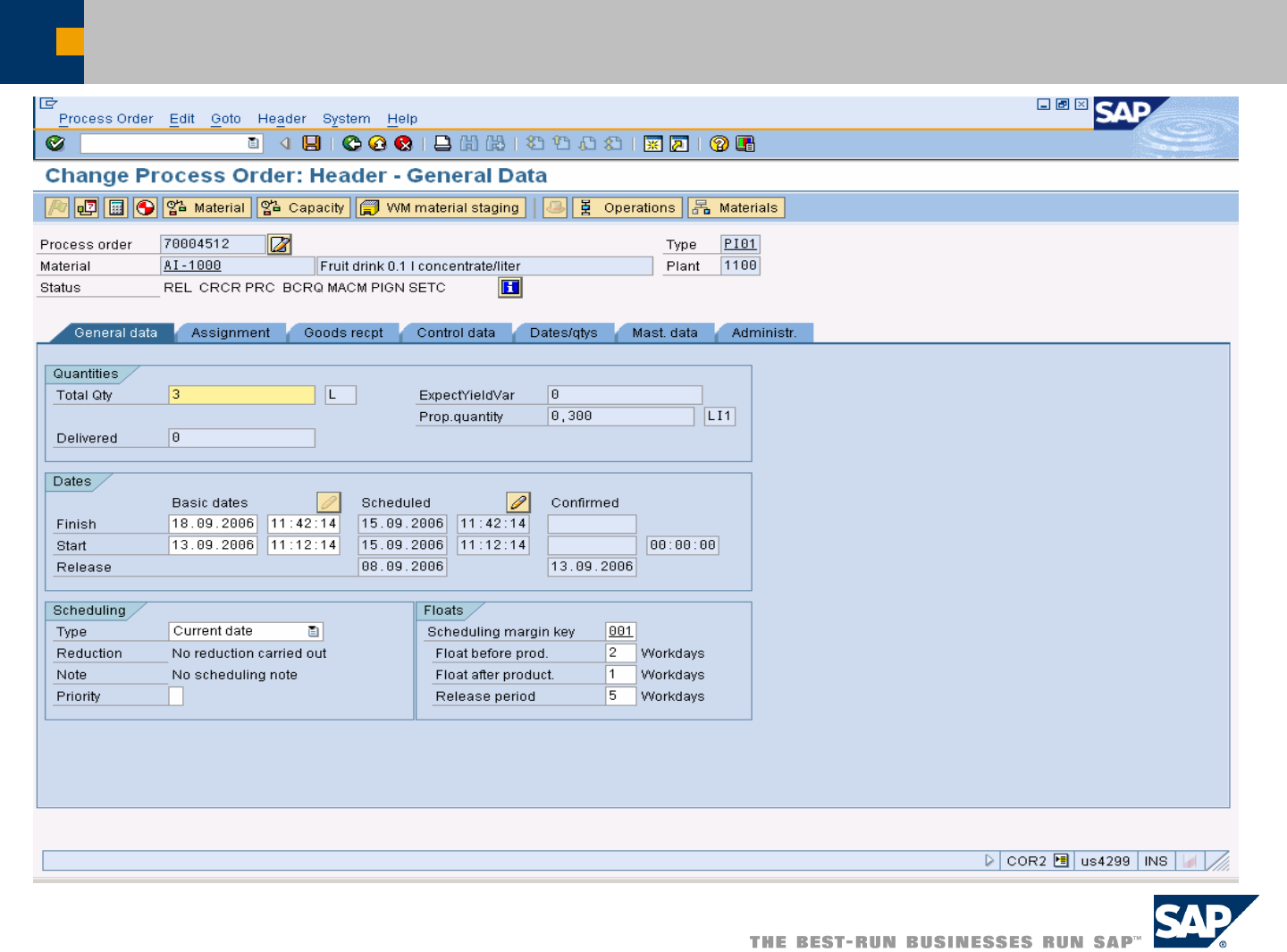
Task: Click the yellow Exit arrow icon
Action: 378,143
